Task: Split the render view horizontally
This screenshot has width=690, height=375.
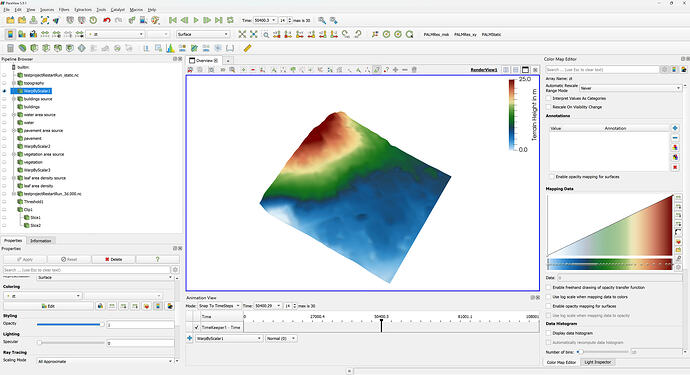Action: [x=506, y=70]
